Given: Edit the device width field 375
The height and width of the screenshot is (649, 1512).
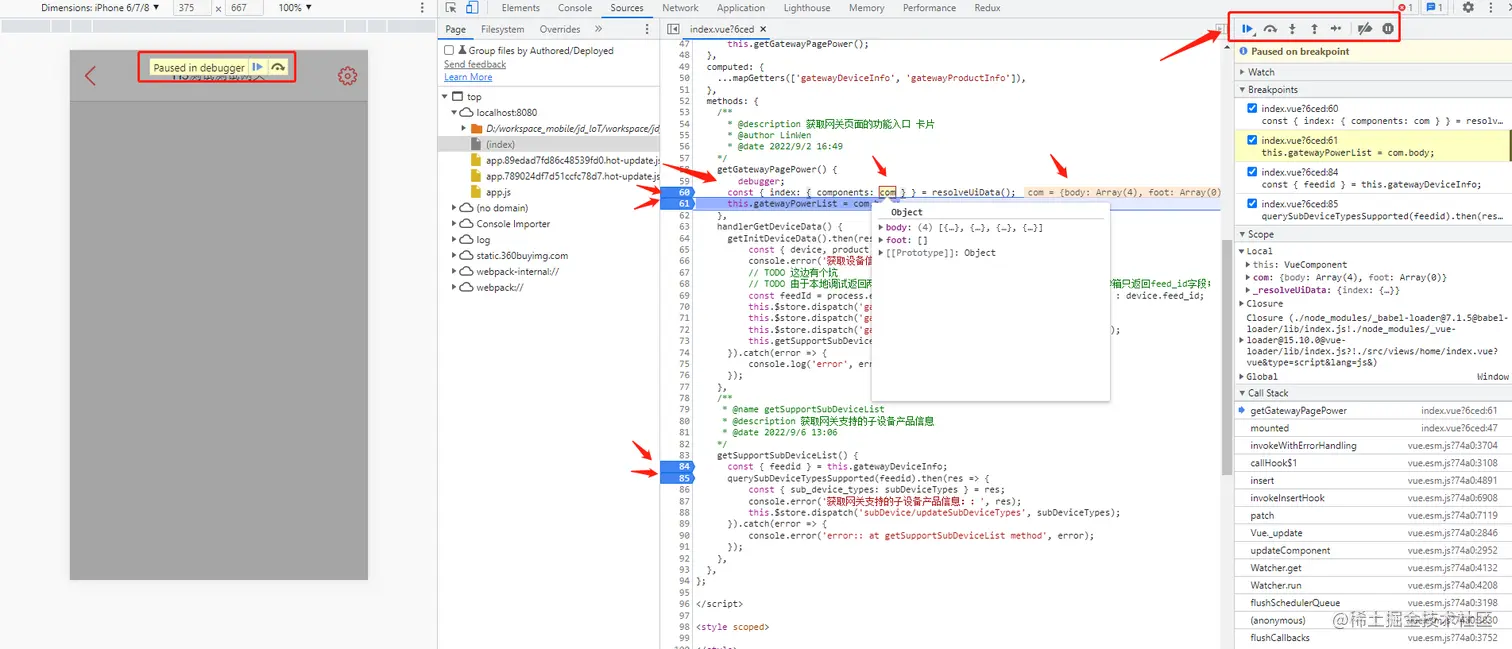Looking at the screenshot, I should click(190, 7).
